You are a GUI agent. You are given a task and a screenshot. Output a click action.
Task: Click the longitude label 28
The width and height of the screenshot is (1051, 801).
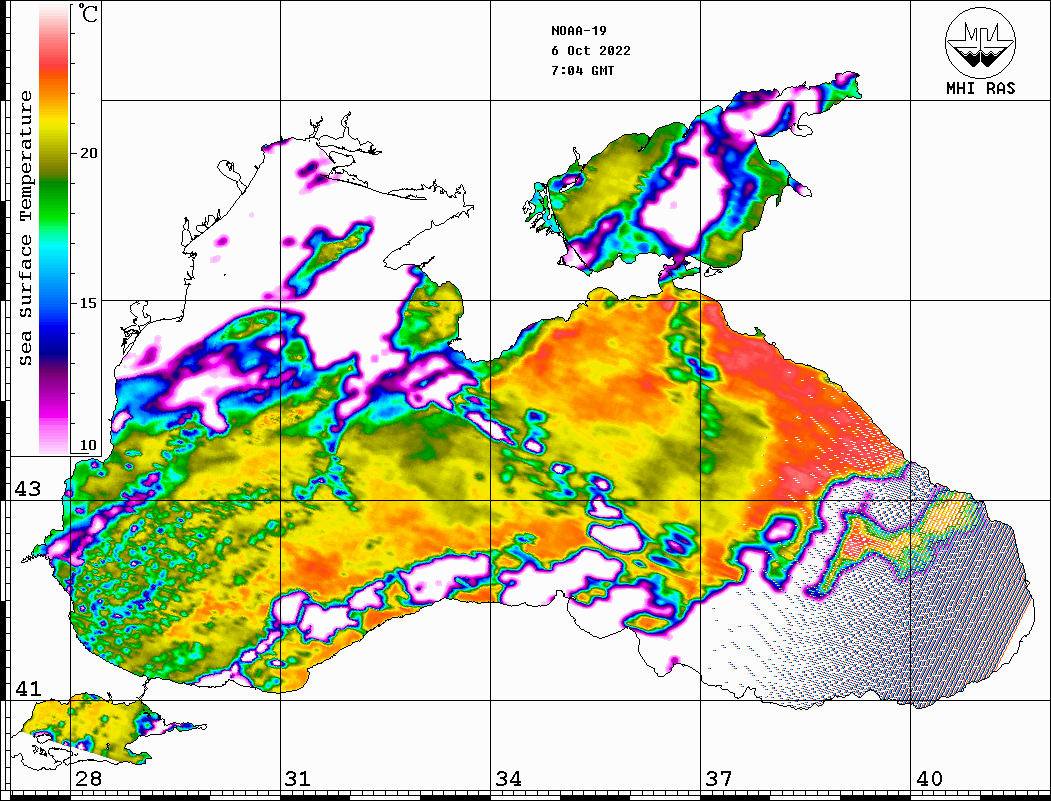(x=88, y=779)
